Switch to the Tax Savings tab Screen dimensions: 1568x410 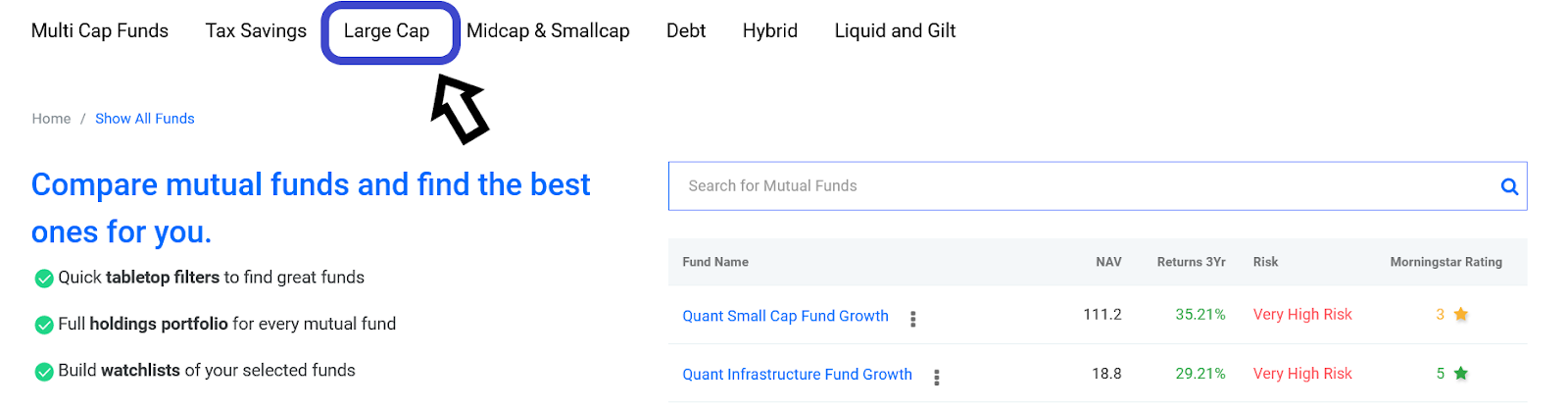256,30
